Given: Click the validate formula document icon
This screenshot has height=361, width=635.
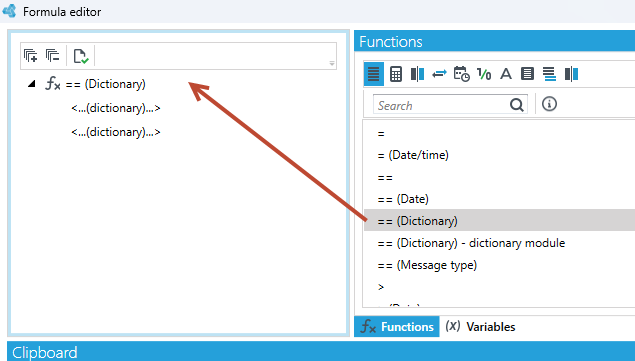Looking at the screenshot, I should tap(81, 56).
